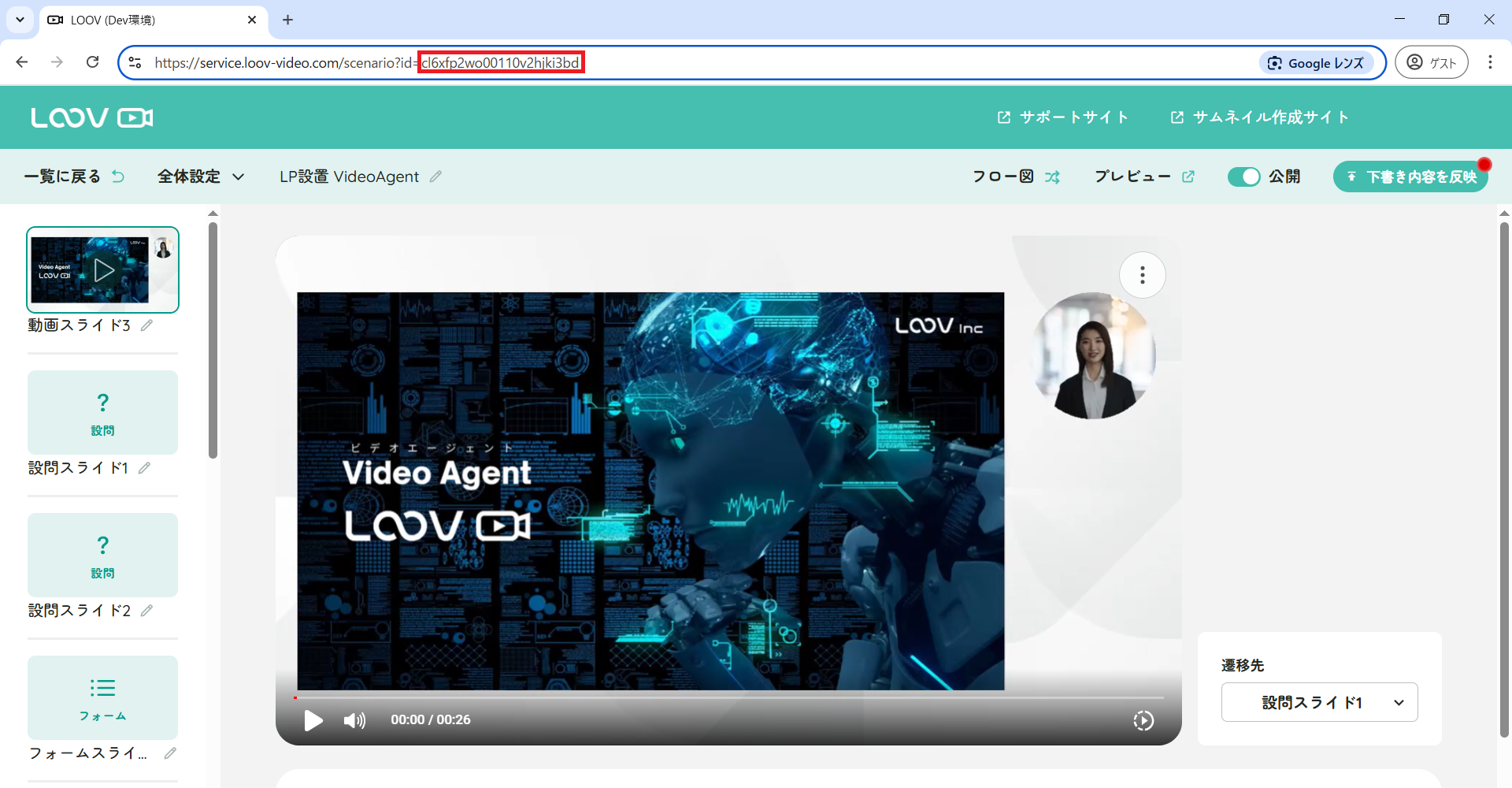The image size is (1512, 788).
Task: Click the avatar presenter circle
Action: (1093, 356)
